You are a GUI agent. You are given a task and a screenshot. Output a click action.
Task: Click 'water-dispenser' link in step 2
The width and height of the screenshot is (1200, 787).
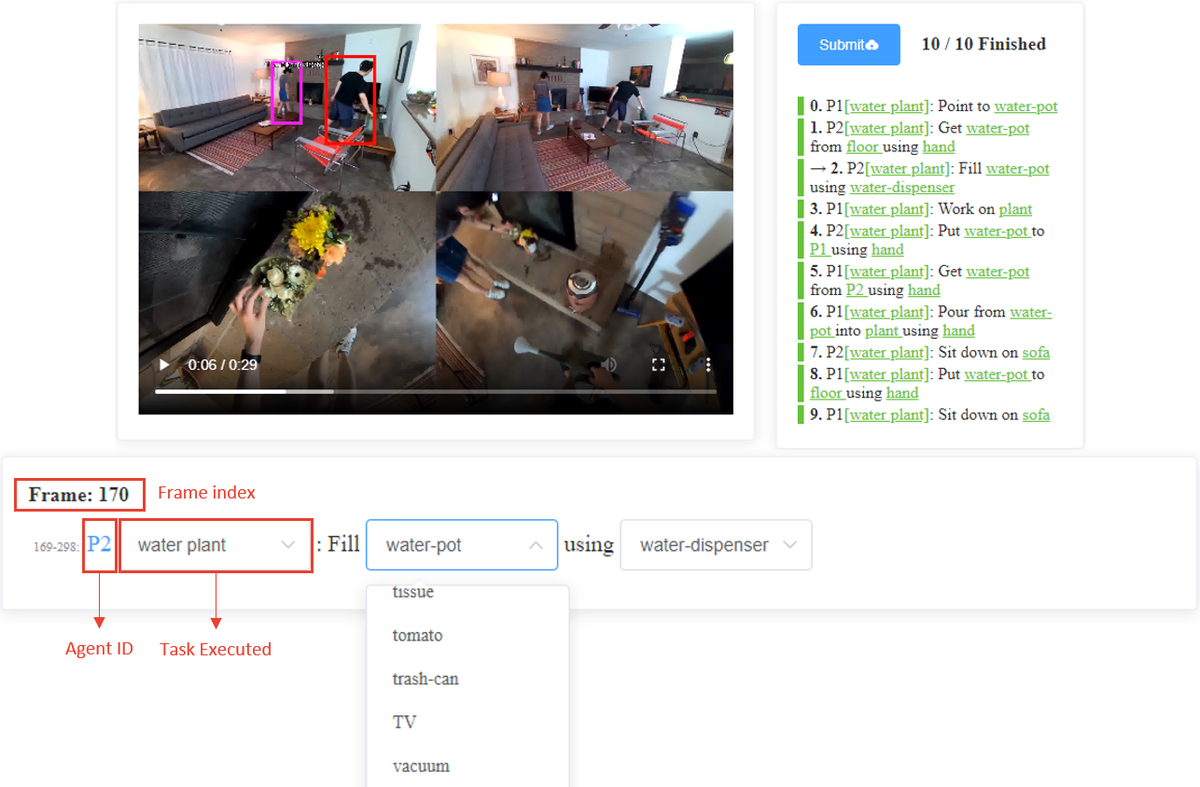(x=902, y=187)
